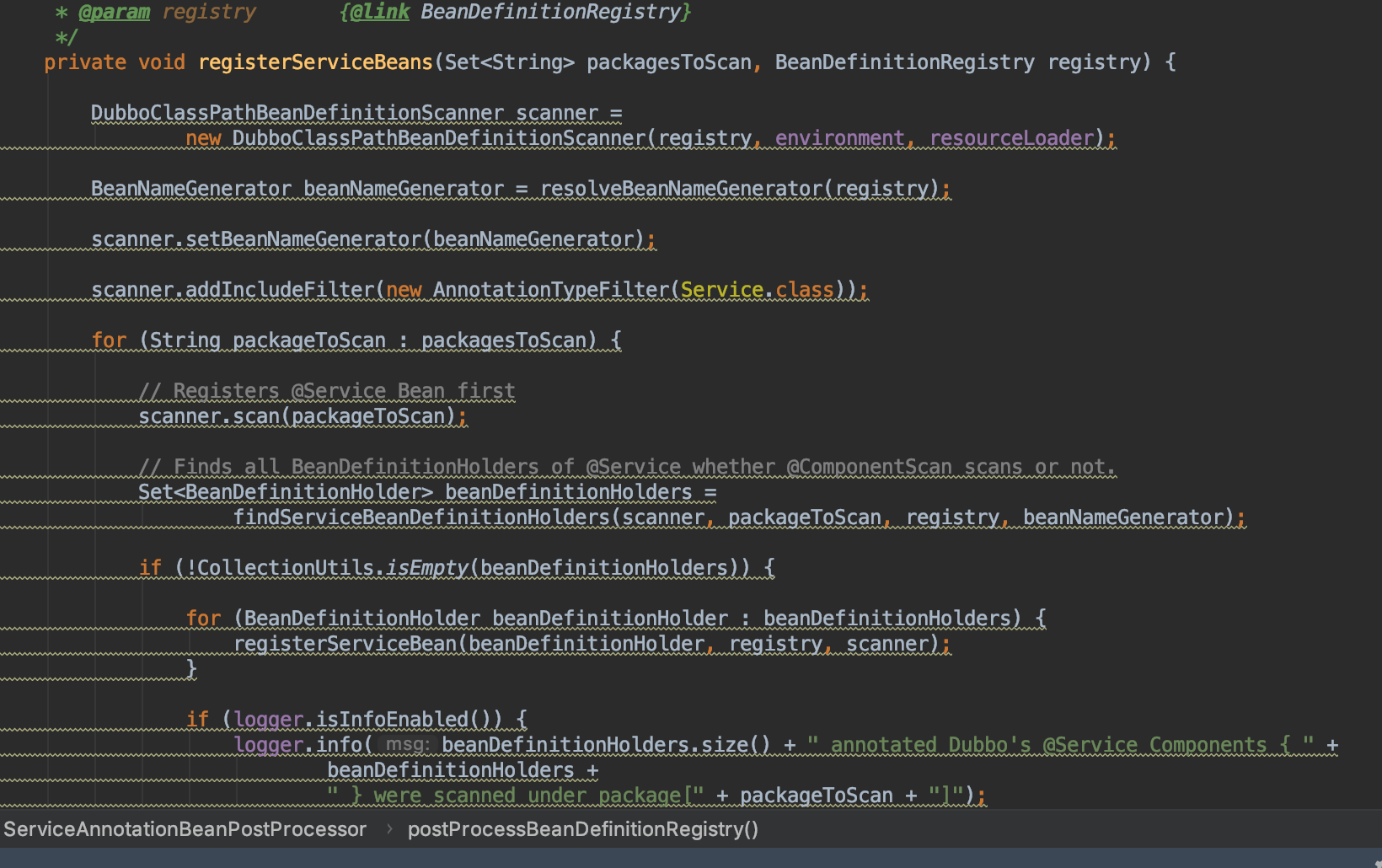Place cursor on environment constructor argument
The width and height of the screenshot is (1382, 868).
(839, 138)
